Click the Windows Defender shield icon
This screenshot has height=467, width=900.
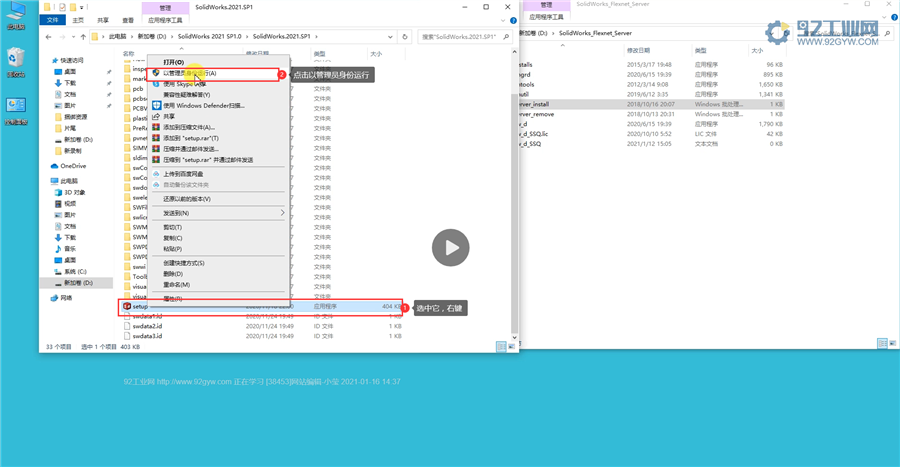click(x=156, y=106)
